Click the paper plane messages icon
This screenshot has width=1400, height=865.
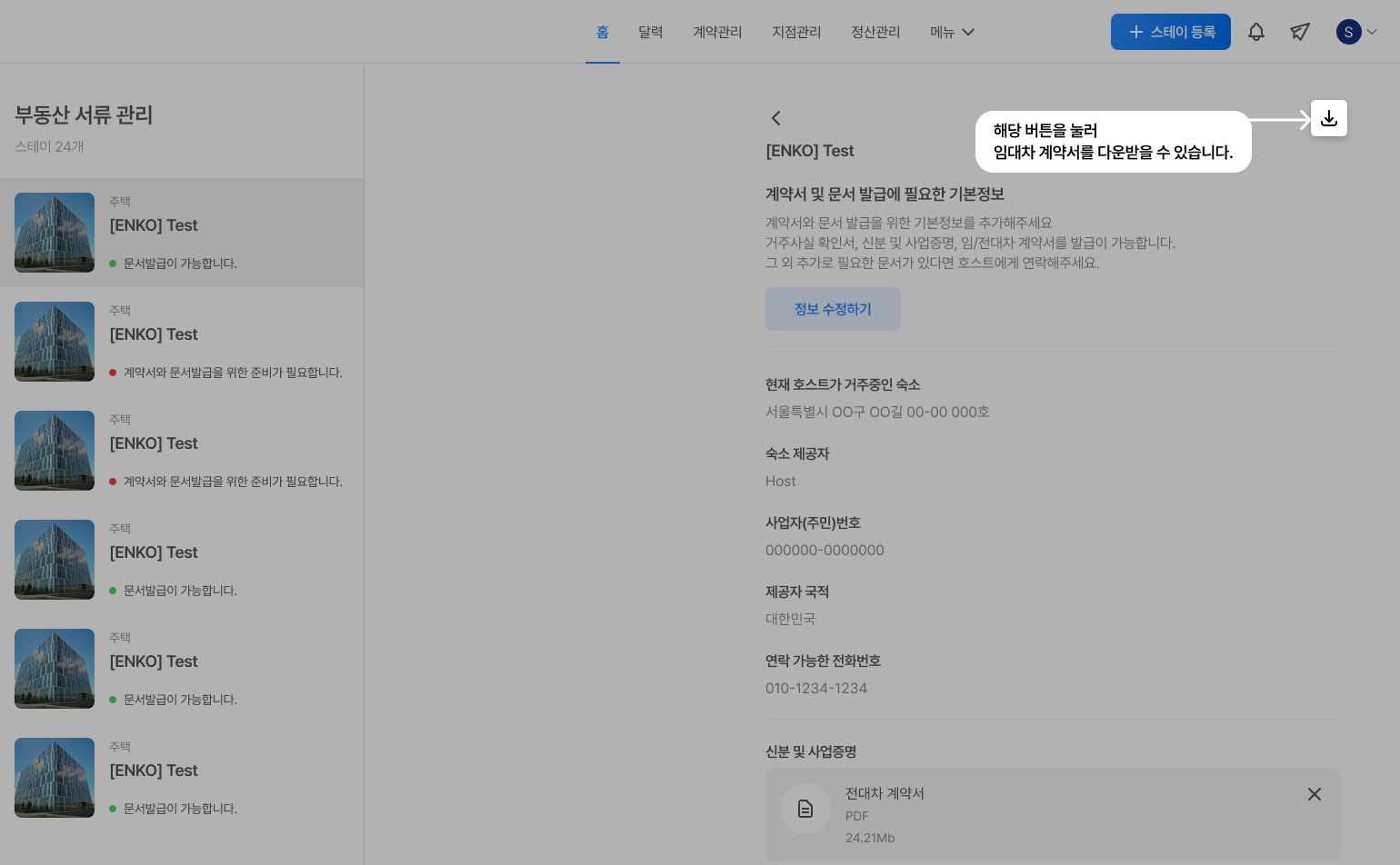coord(1299,32)
